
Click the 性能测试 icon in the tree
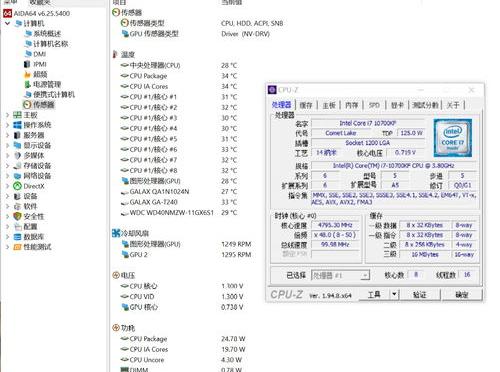[17, 247]
